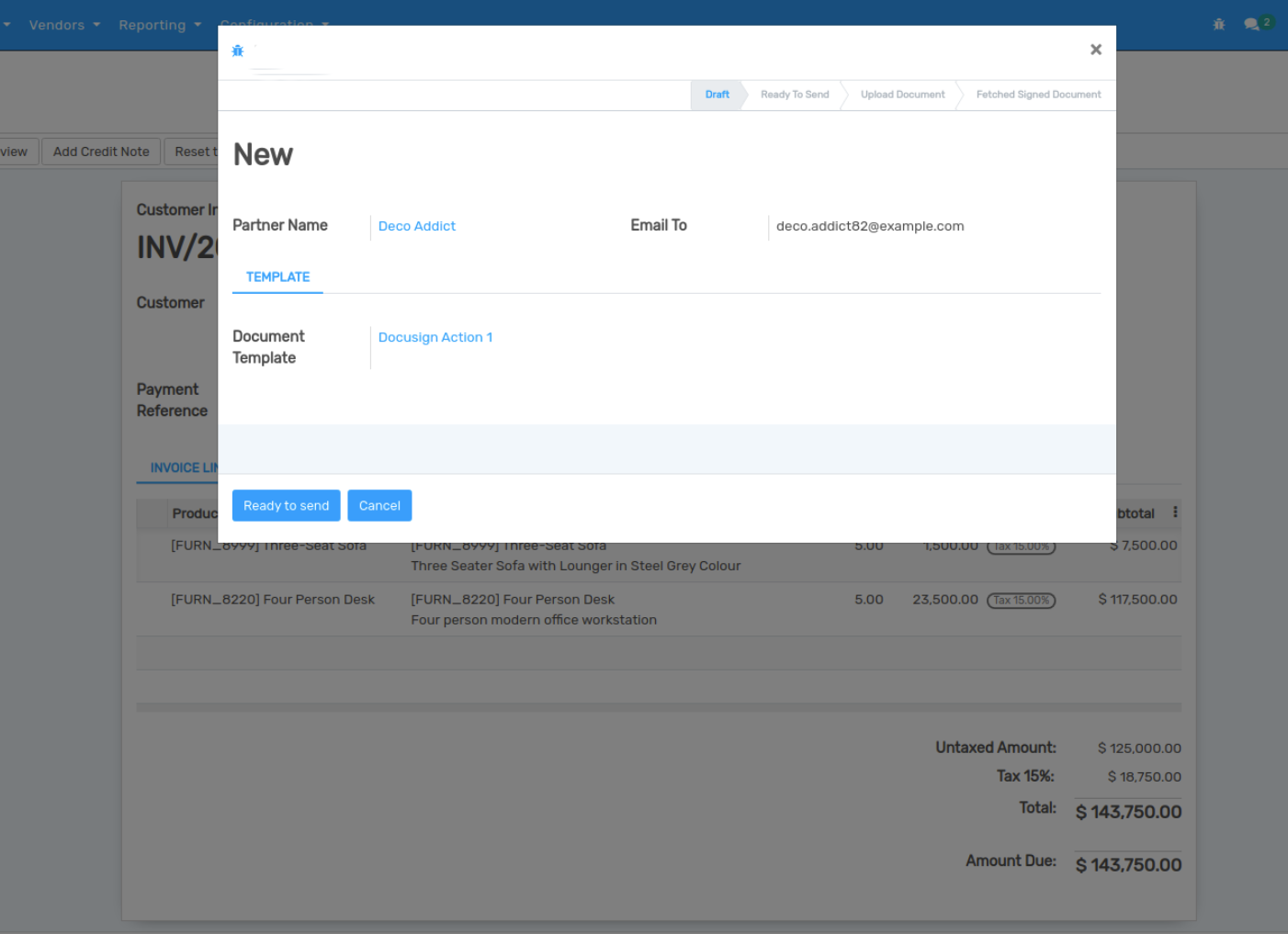Click the debug bug icon in dialog header
The image size is (1288, 934).
click(238, 51)
